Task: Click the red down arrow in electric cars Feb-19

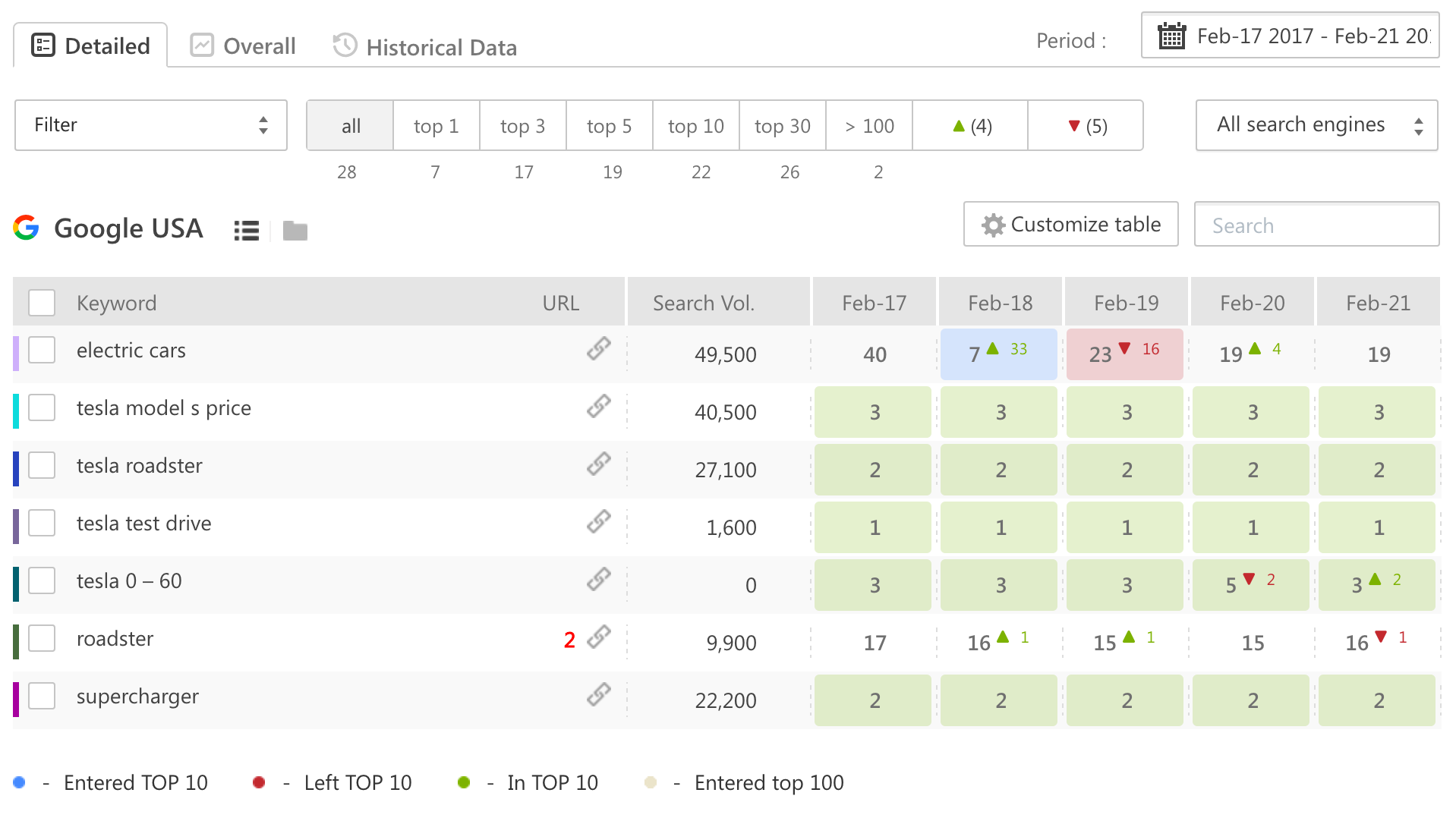Action: pos(1125,349)
